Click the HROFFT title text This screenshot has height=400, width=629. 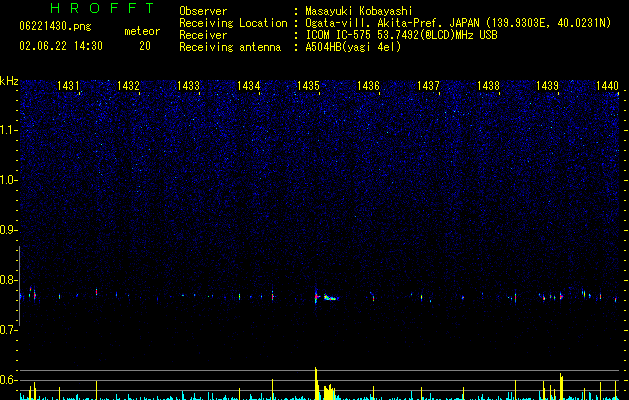tap(103, 8)
